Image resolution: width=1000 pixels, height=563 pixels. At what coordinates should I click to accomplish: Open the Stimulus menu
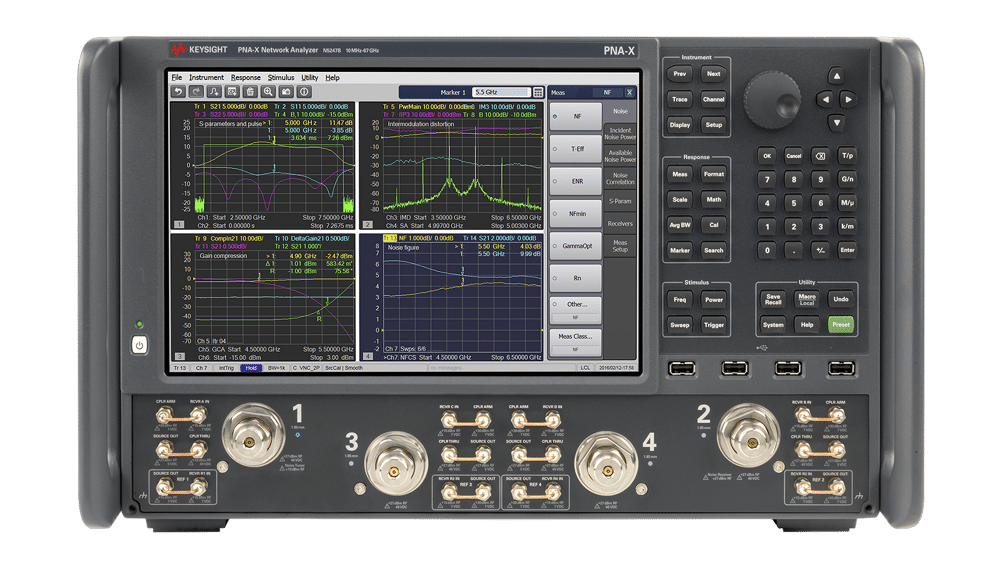(x=281, y=78)
